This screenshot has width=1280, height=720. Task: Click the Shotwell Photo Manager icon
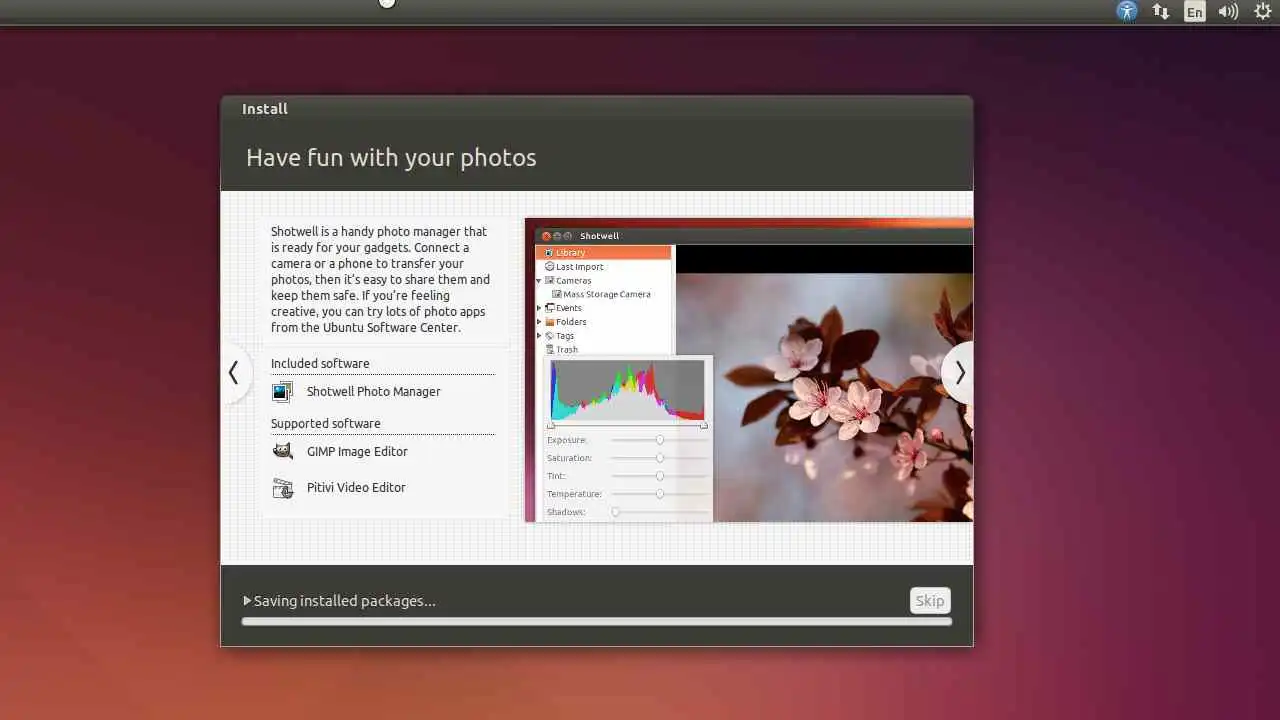(x=283, y=392)
